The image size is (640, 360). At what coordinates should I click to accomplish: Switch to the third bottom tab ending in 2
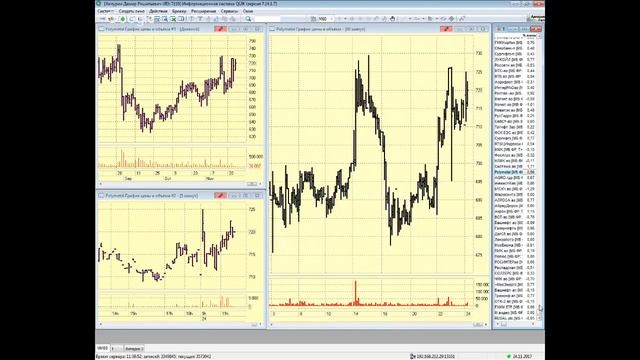[134, 349]
